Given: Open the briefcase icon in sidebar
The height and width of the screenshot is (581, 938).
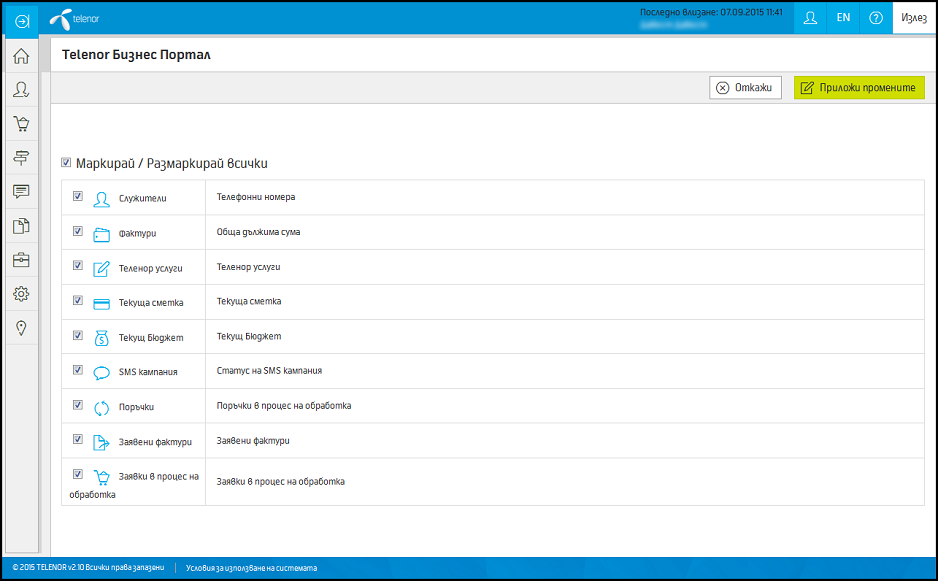Looking at the screenshot, I should (21, 260).
